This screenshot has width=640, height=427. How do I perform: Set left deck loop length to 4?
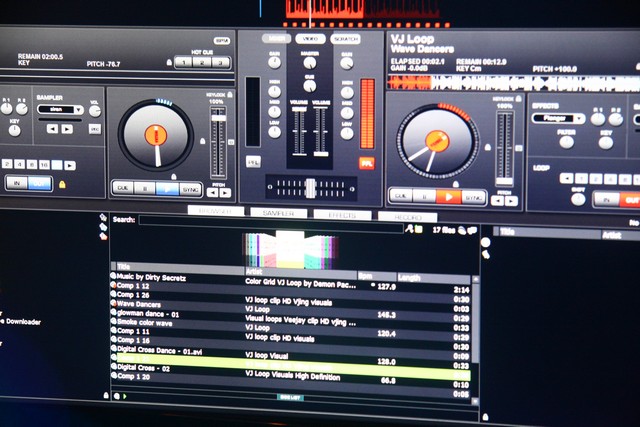click(x=19, y=164)
